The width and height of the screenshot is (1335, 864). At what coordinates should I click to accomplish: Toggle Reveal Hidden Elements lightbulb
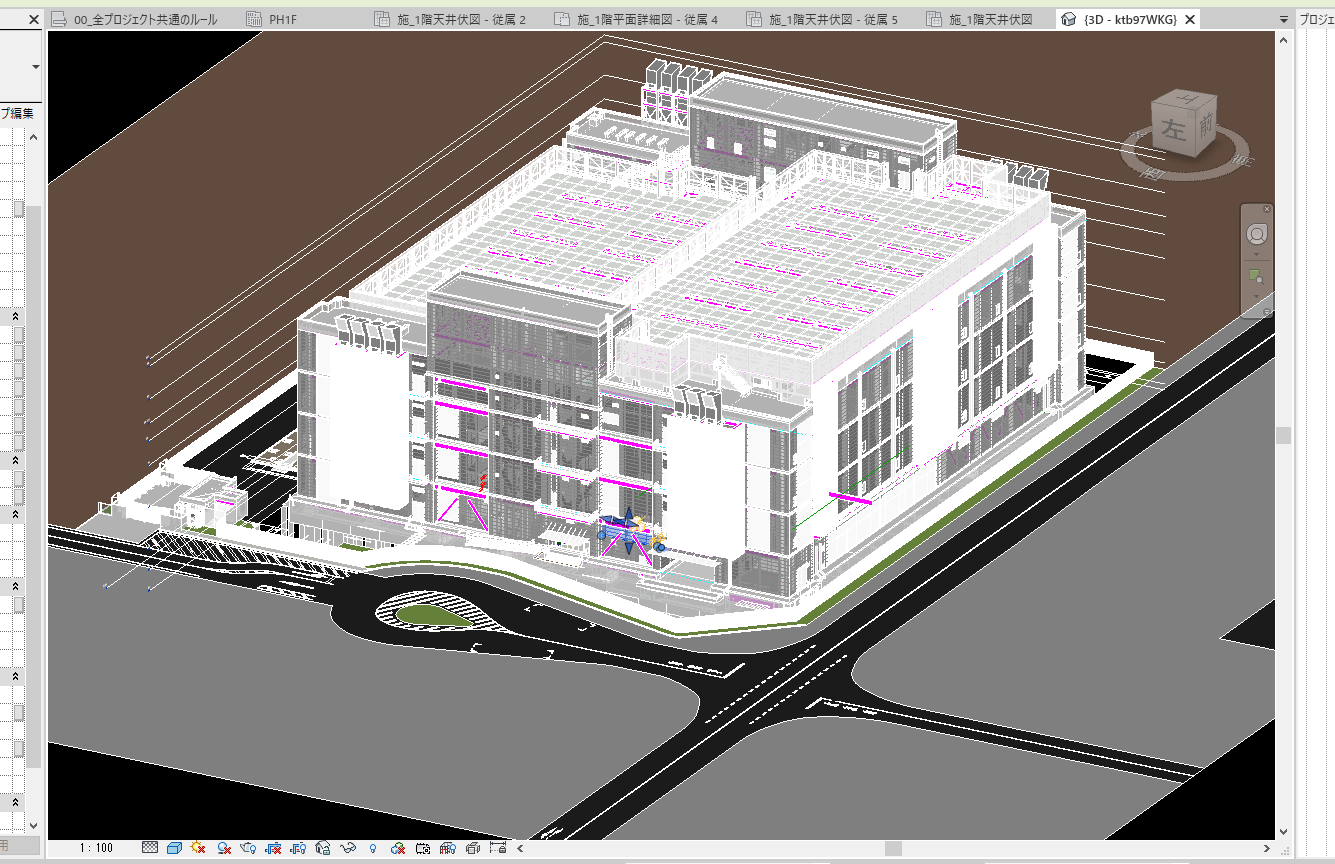point(373,848)
